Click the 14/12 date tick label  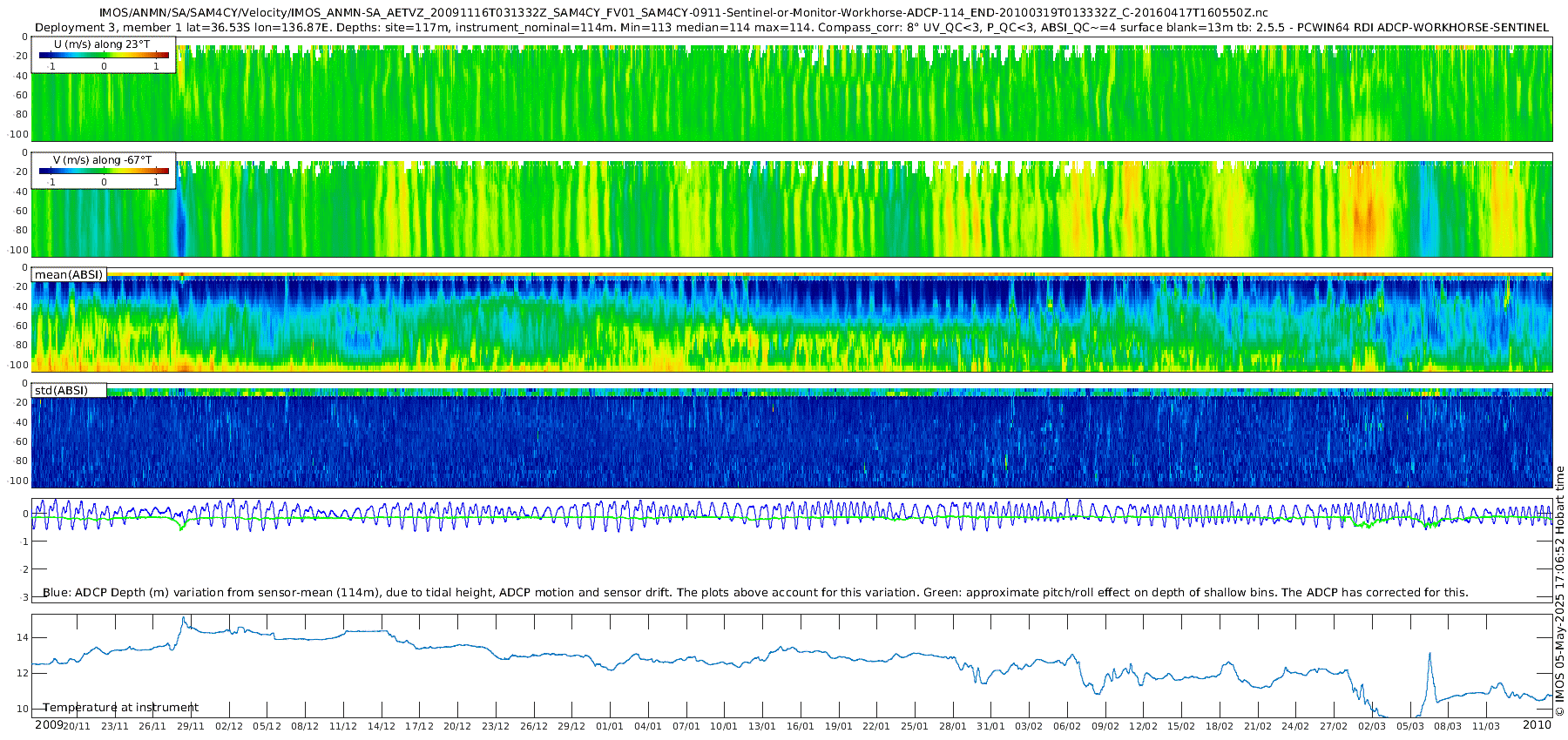pos(381,726)
